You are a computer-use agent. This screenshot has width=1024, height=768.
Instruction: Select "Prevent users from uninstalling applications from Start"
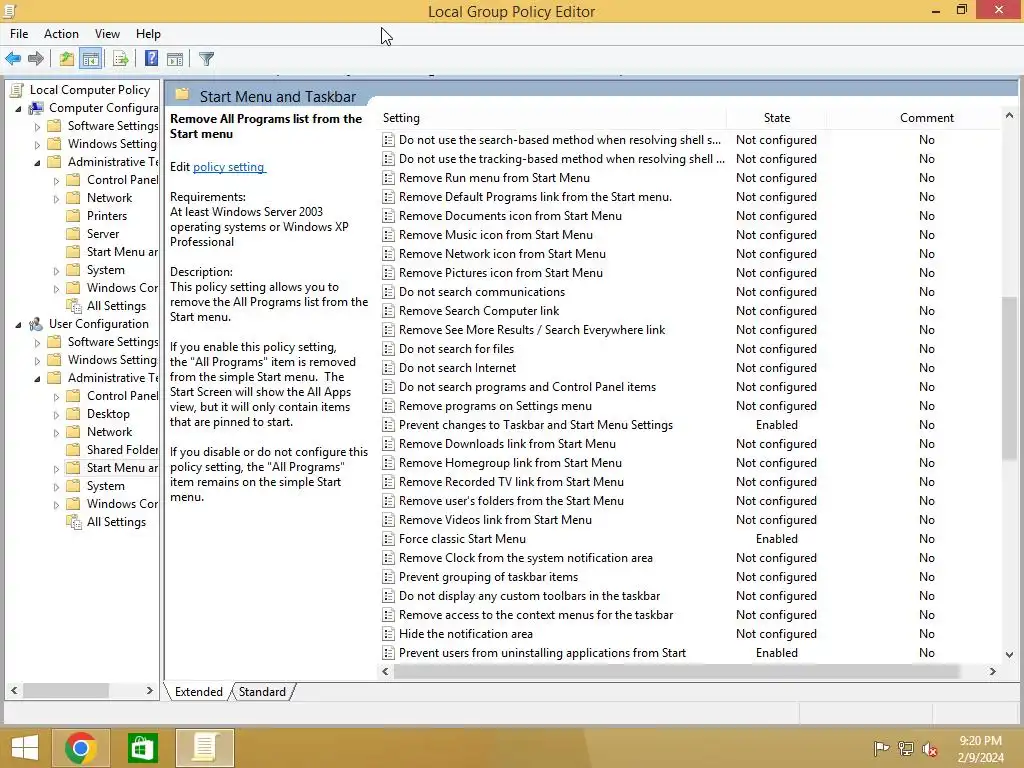click(542, 653)
